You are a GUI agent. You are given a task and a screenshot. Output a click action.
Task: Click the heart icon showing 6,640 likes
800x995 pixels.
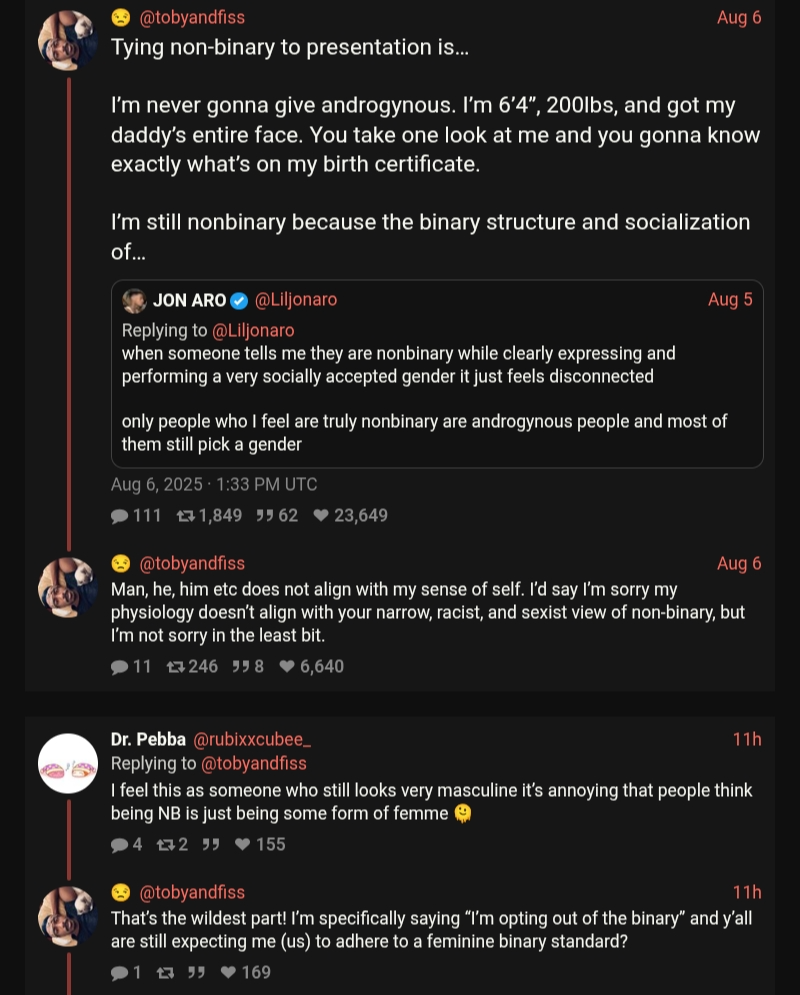(287, 666)
